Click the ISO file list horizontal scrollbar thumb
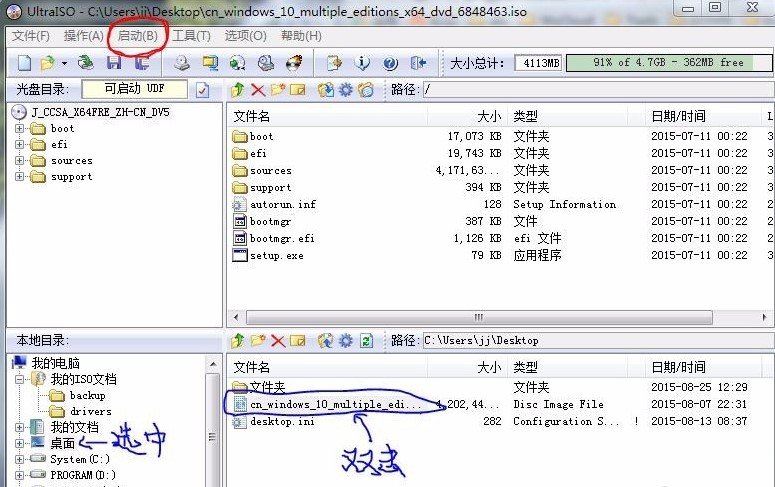The width and height of the screenshot is (775, 487). click(479, 317)
